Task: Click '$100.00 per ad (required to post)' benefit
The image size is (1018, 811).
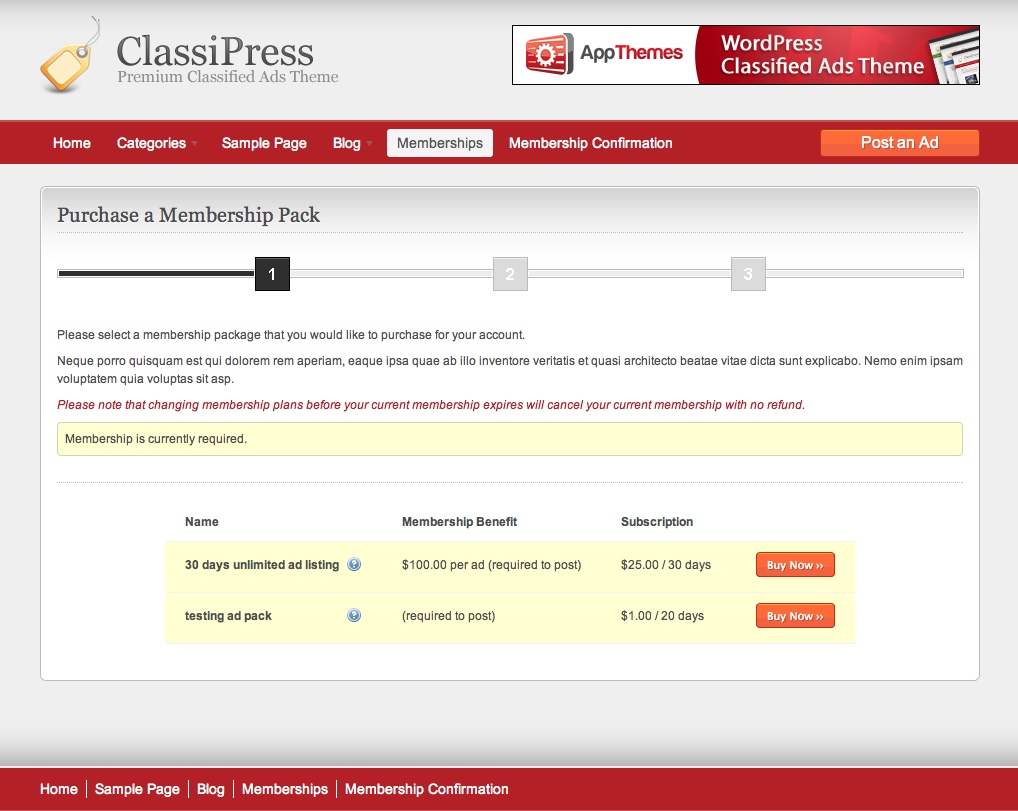Action: tap(491, 565)
